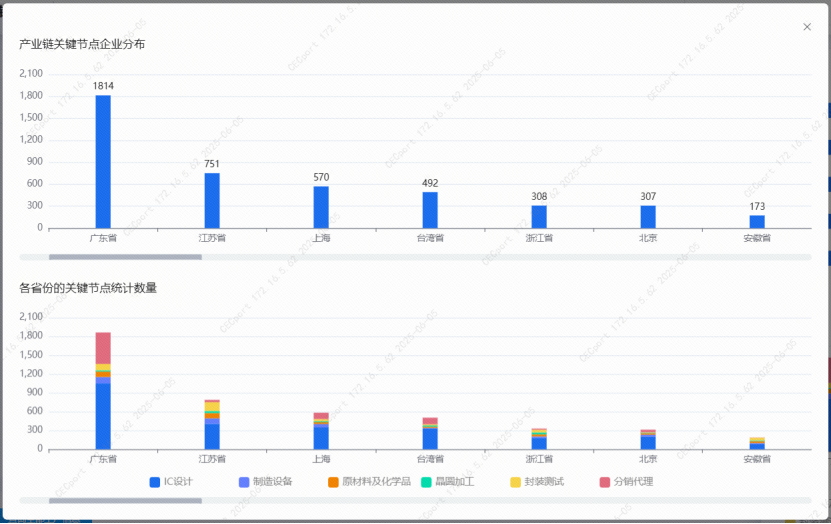Click the 江苏省 axis label in bottom chart
This screenshot has width=831, height=524.
pyautogui.click(x=212, y=459)
